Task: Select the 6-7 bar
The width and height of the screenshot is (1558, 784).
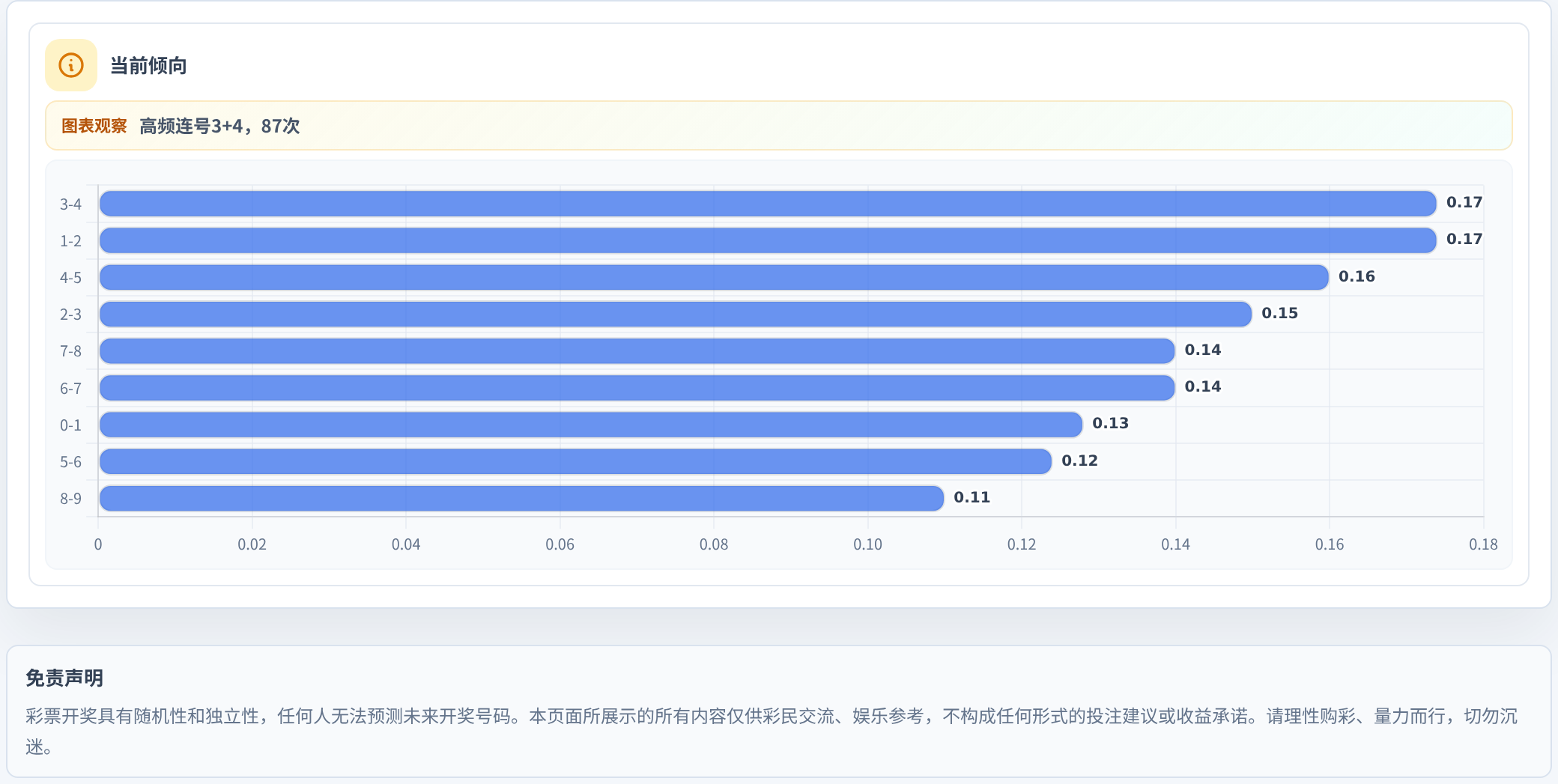Action: [637, 388]
